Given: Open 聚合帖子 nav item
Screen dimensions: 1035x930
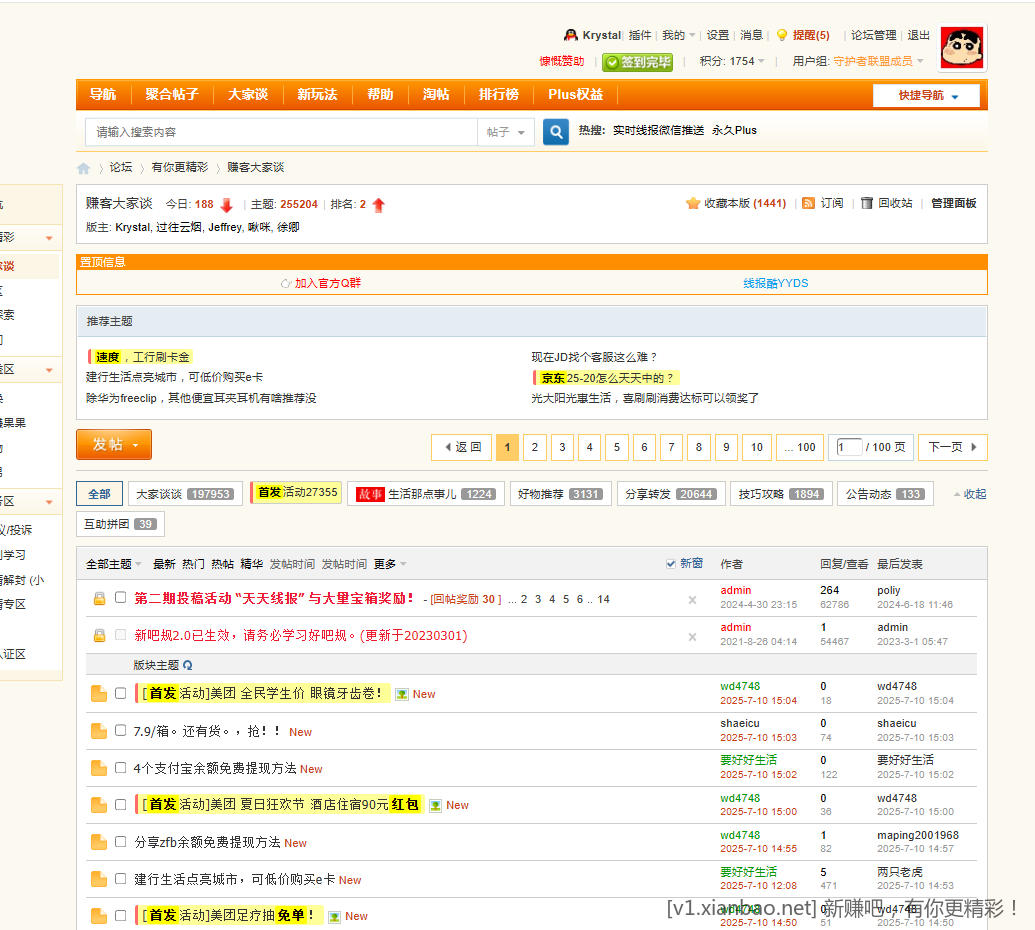Looking at the screenshot, I should 172,94.
